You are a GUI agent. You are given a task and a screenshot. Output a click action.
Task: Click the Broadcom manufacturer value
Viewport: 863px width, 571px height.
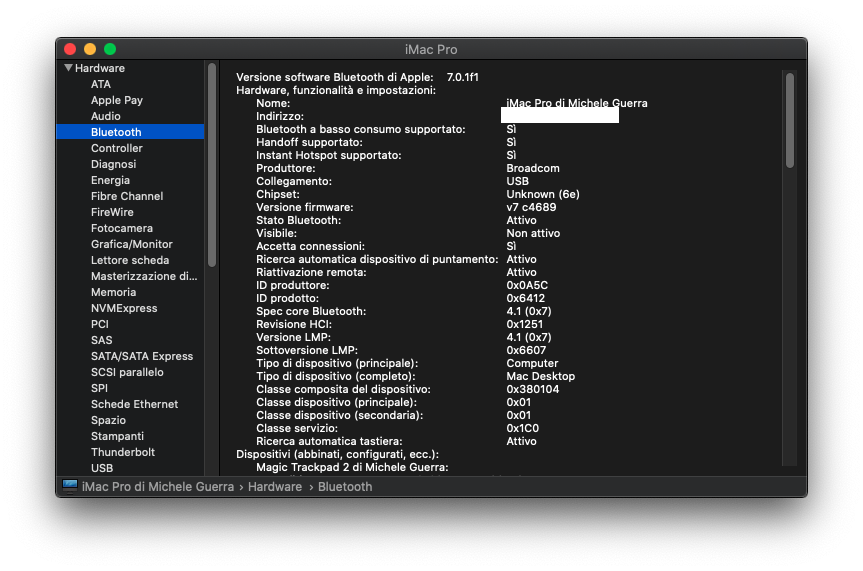[533, 168]
